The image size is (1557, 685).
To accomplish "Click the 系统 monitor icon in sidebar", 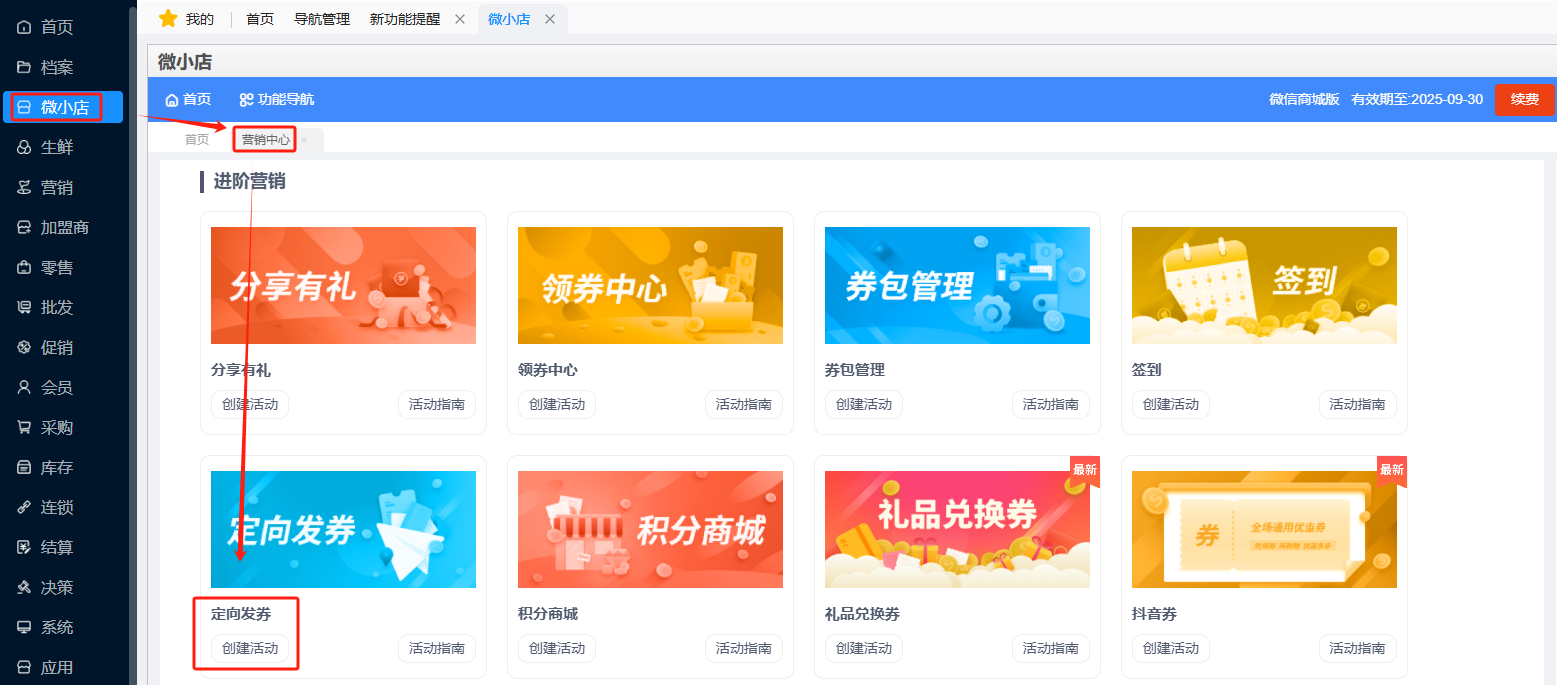I will [x=24, y=628].
